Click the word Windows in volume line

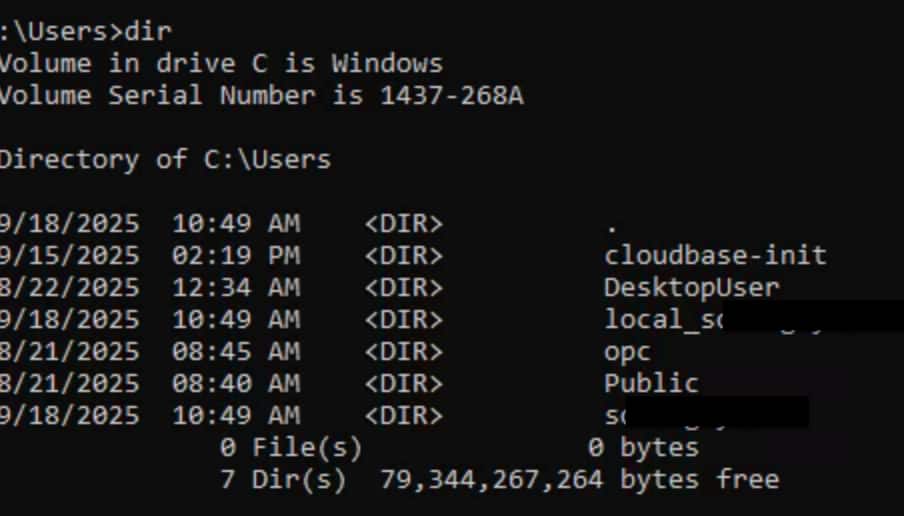387,63
